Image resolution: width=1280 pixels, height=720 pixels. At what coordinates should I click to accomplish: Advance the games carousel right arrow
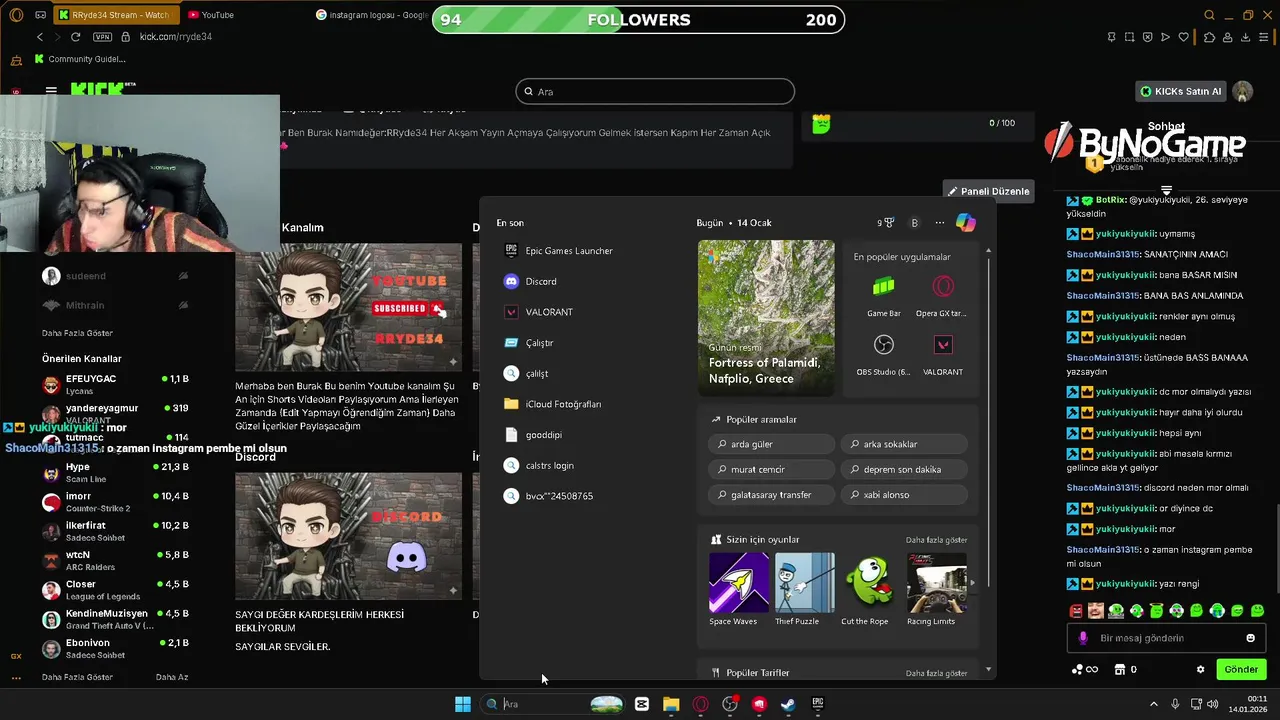pos(971,582)
